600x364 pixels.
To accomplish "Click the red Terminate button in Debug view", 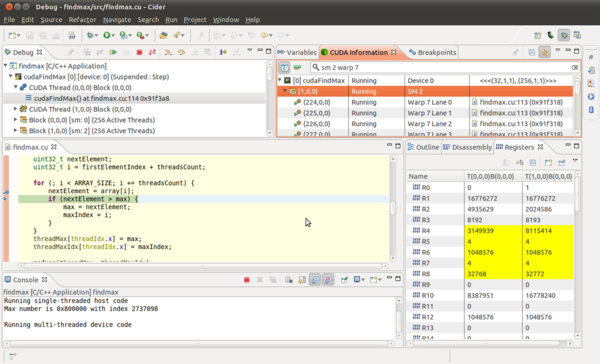I will click(x=139, y=52).
